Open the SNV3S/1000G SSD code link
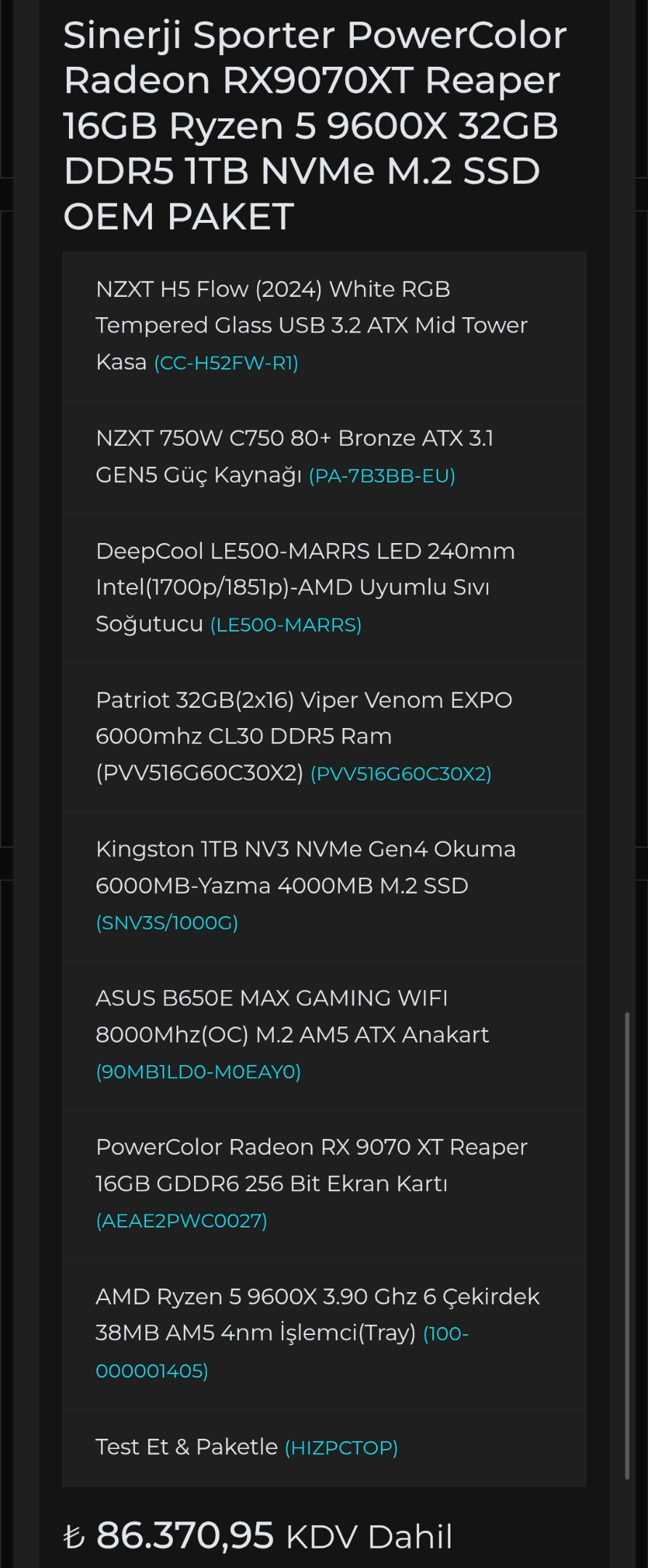The width and height of the screenshot is (648, 1568). click(x=167, y=923)
